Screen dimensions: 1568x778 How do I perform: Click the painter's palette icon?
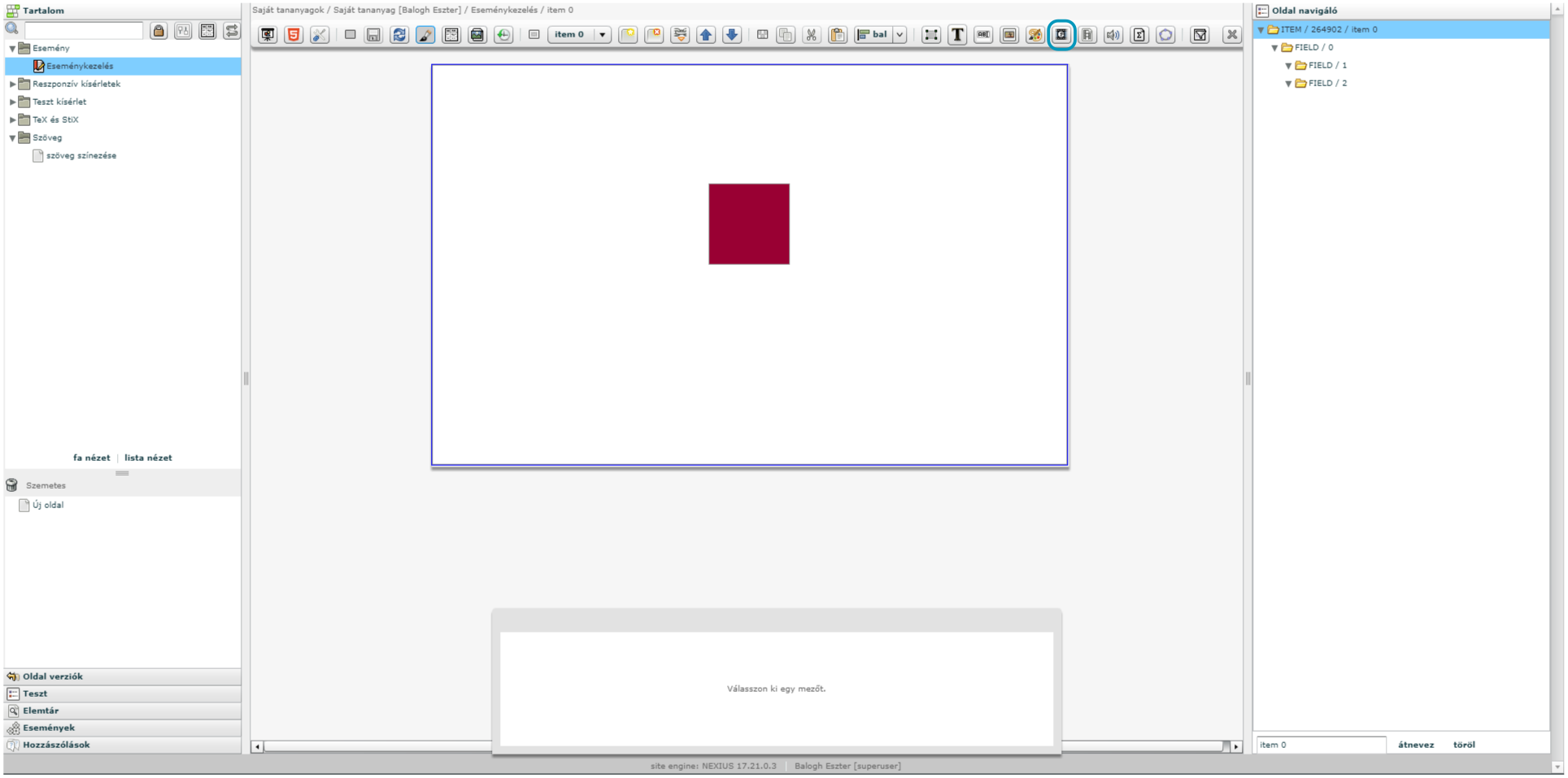point(1034,35)
